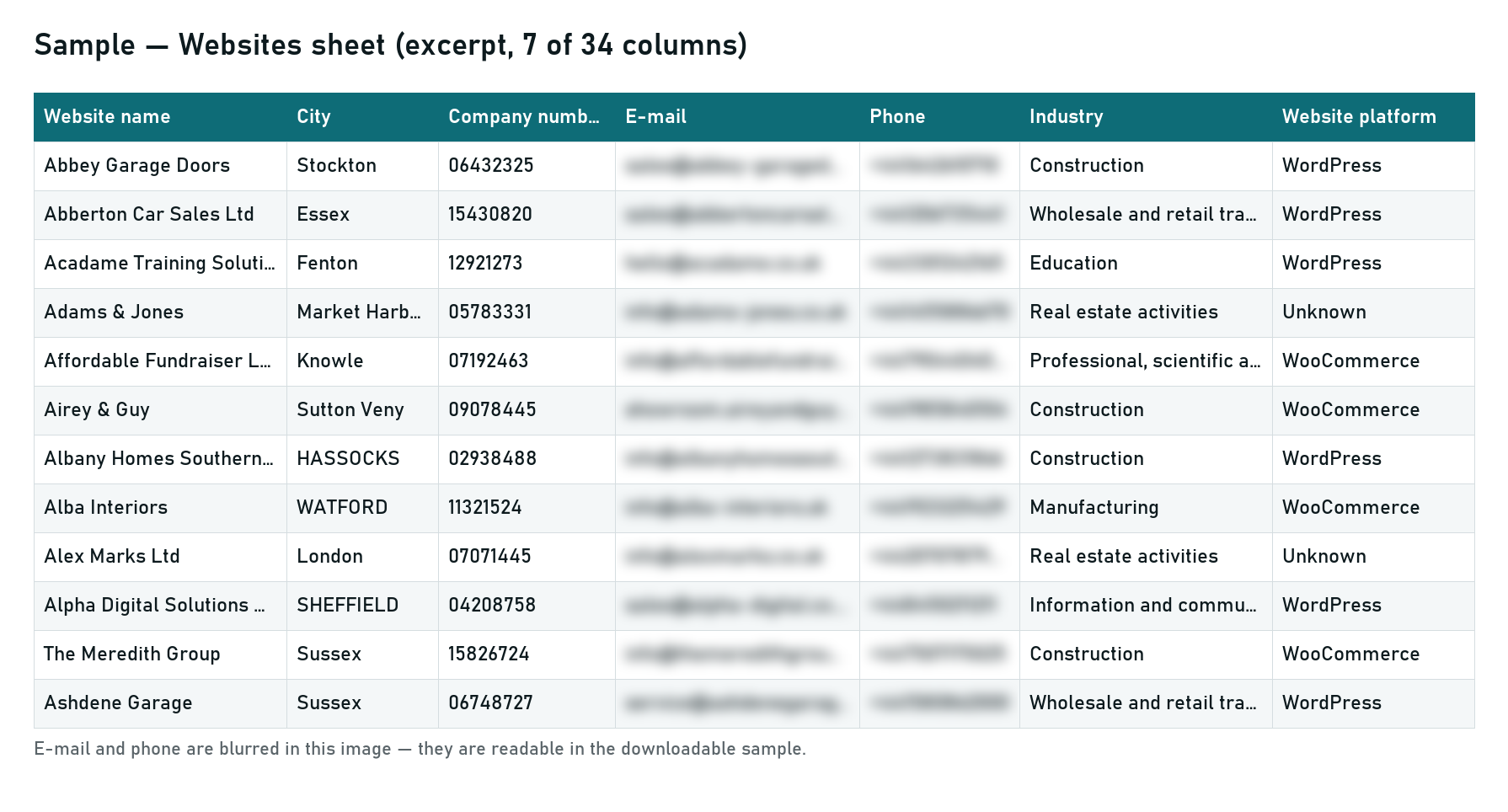Select the 'Albany Homes Southern...' cell
The height and width of the screenshot is (812, 1508).
click(x=160, y=459)
